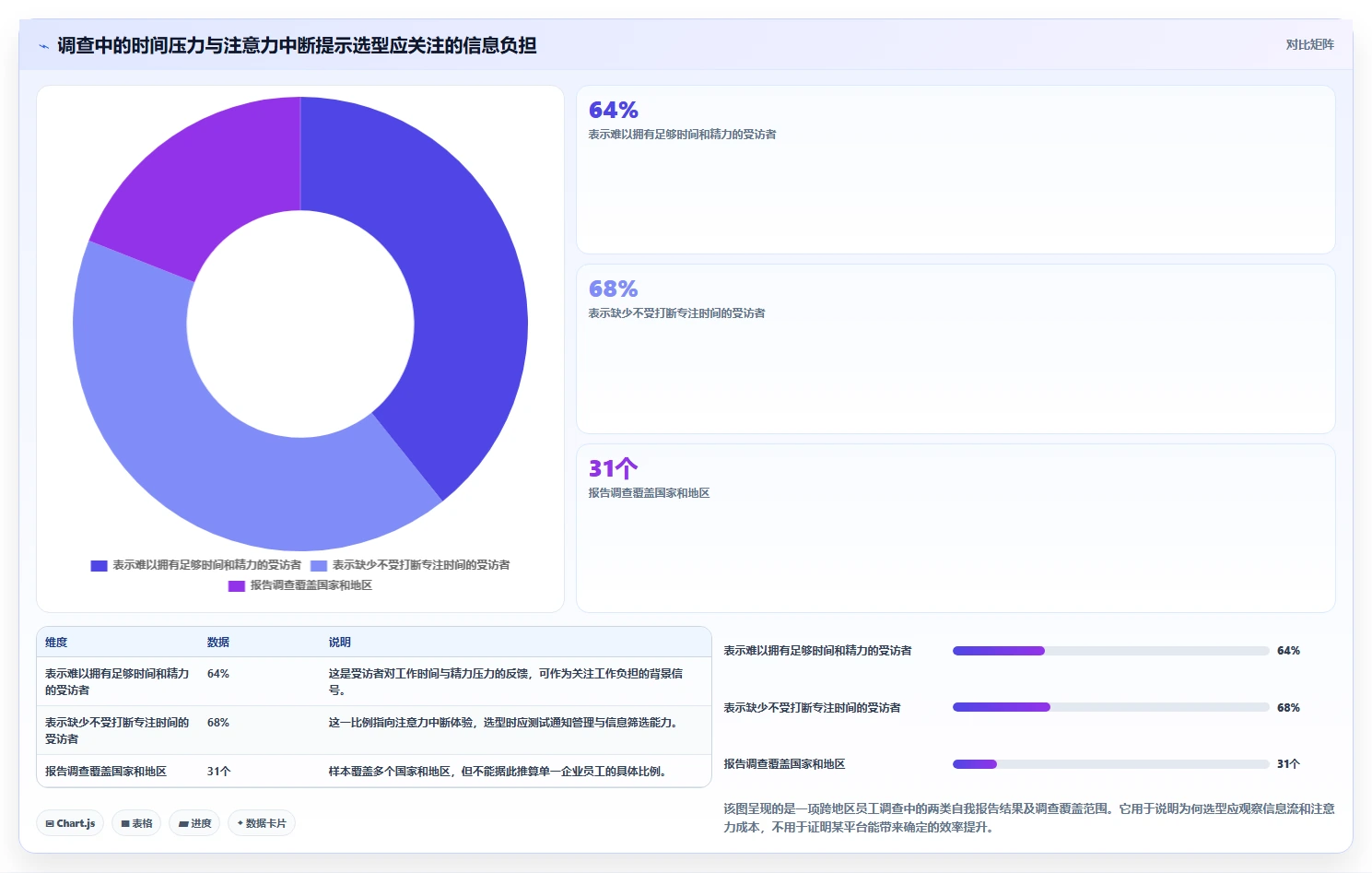Viewport: 1372px width, 873px height.
Task: Click the Chart.js chip
Action: click(70, 823)
